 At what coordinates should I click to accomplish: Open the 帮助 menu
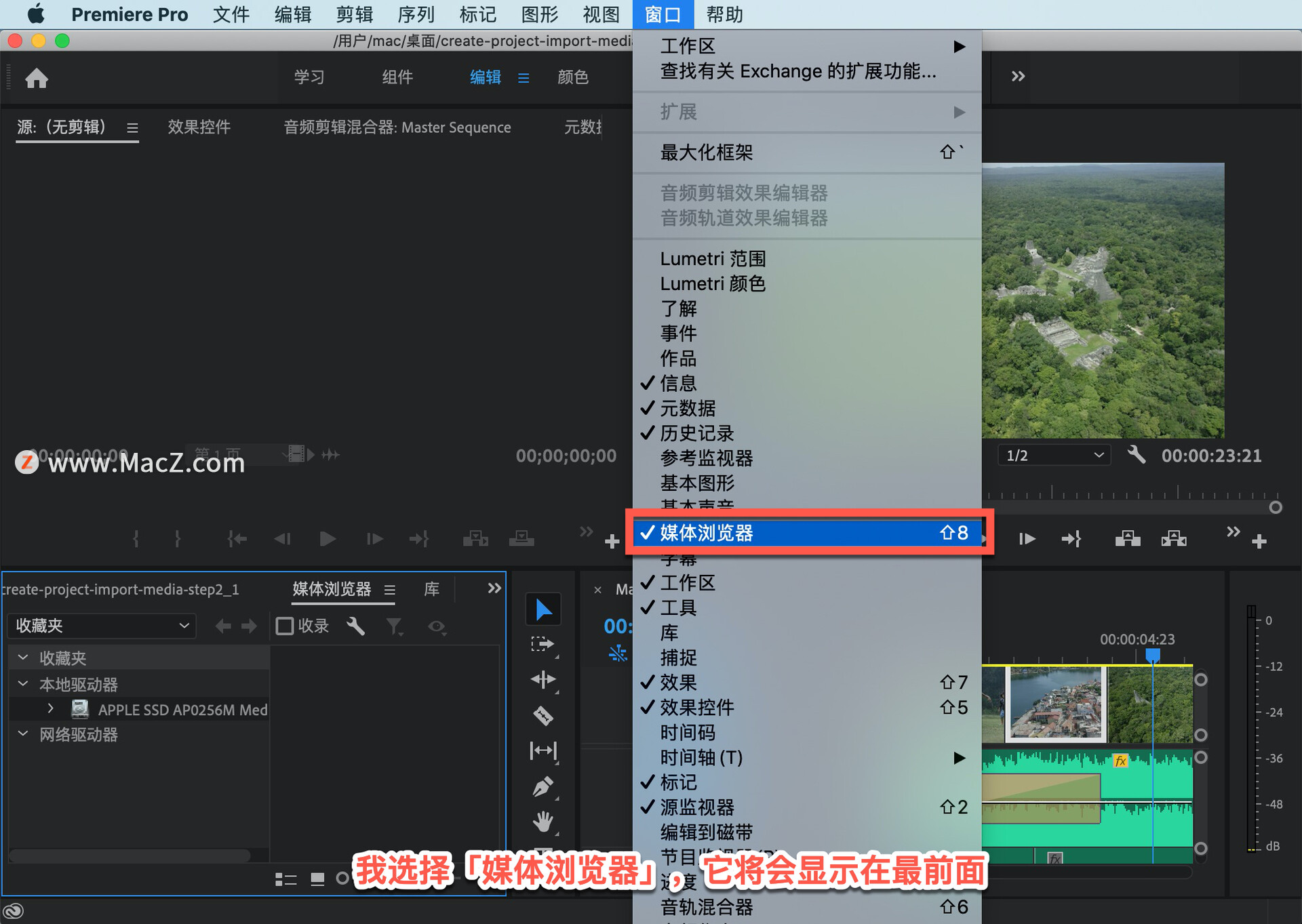click(x=725, y=14)
